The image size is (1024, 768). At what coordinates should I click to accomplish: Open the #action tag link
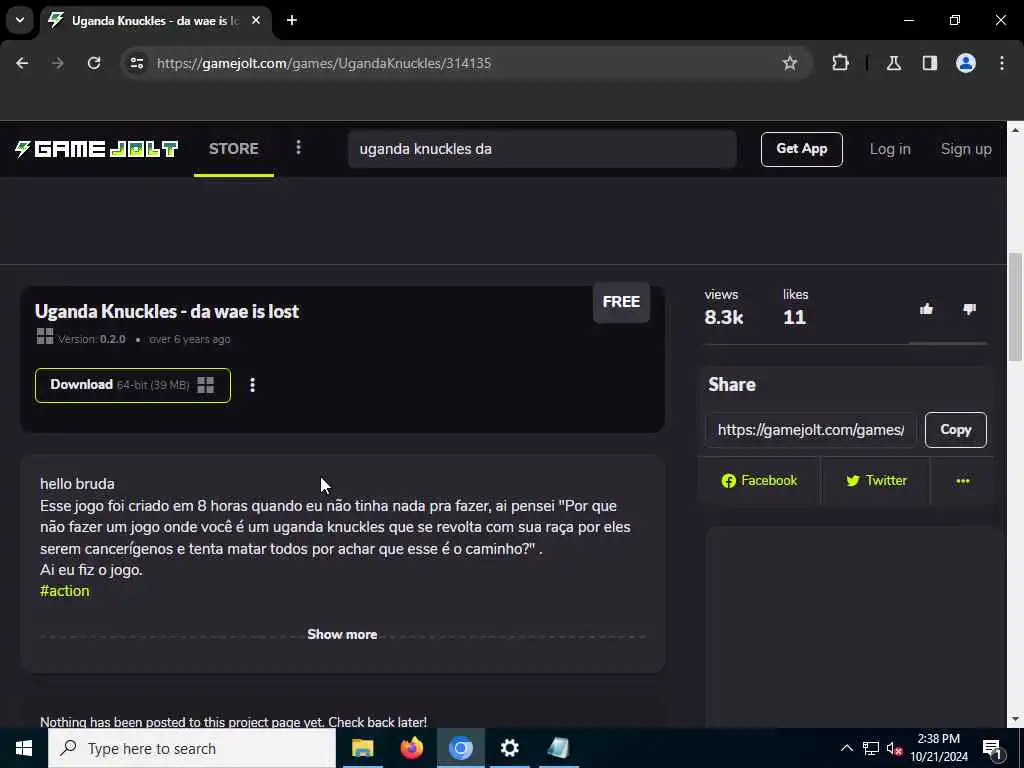65,591
